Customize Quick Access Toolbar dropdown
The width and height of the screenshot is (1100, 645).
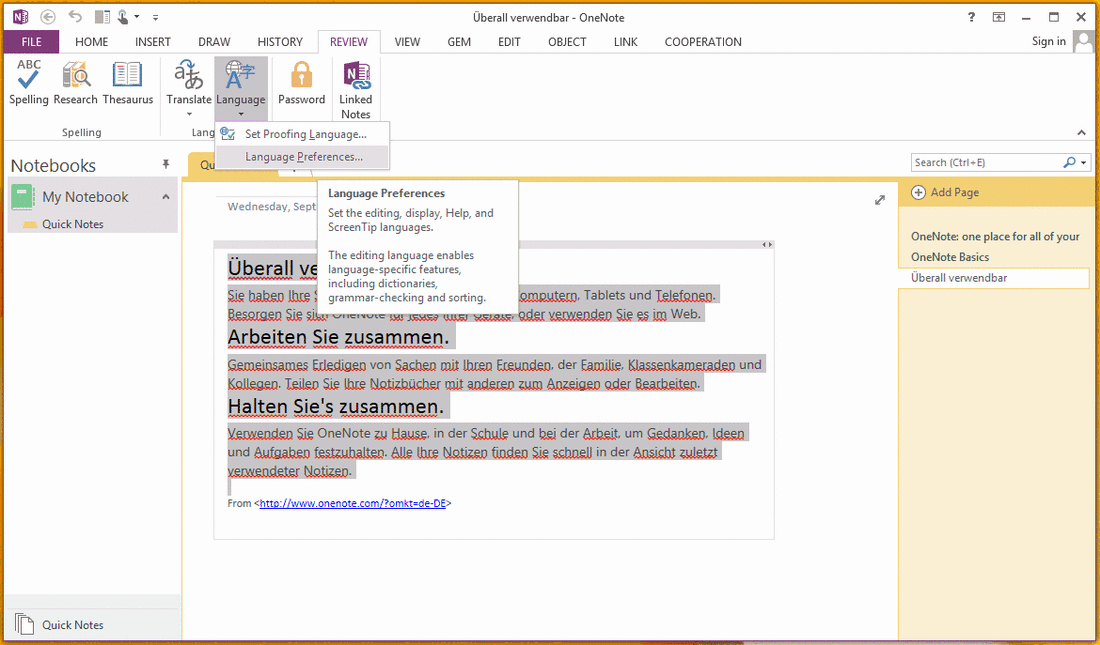[155, 18]
